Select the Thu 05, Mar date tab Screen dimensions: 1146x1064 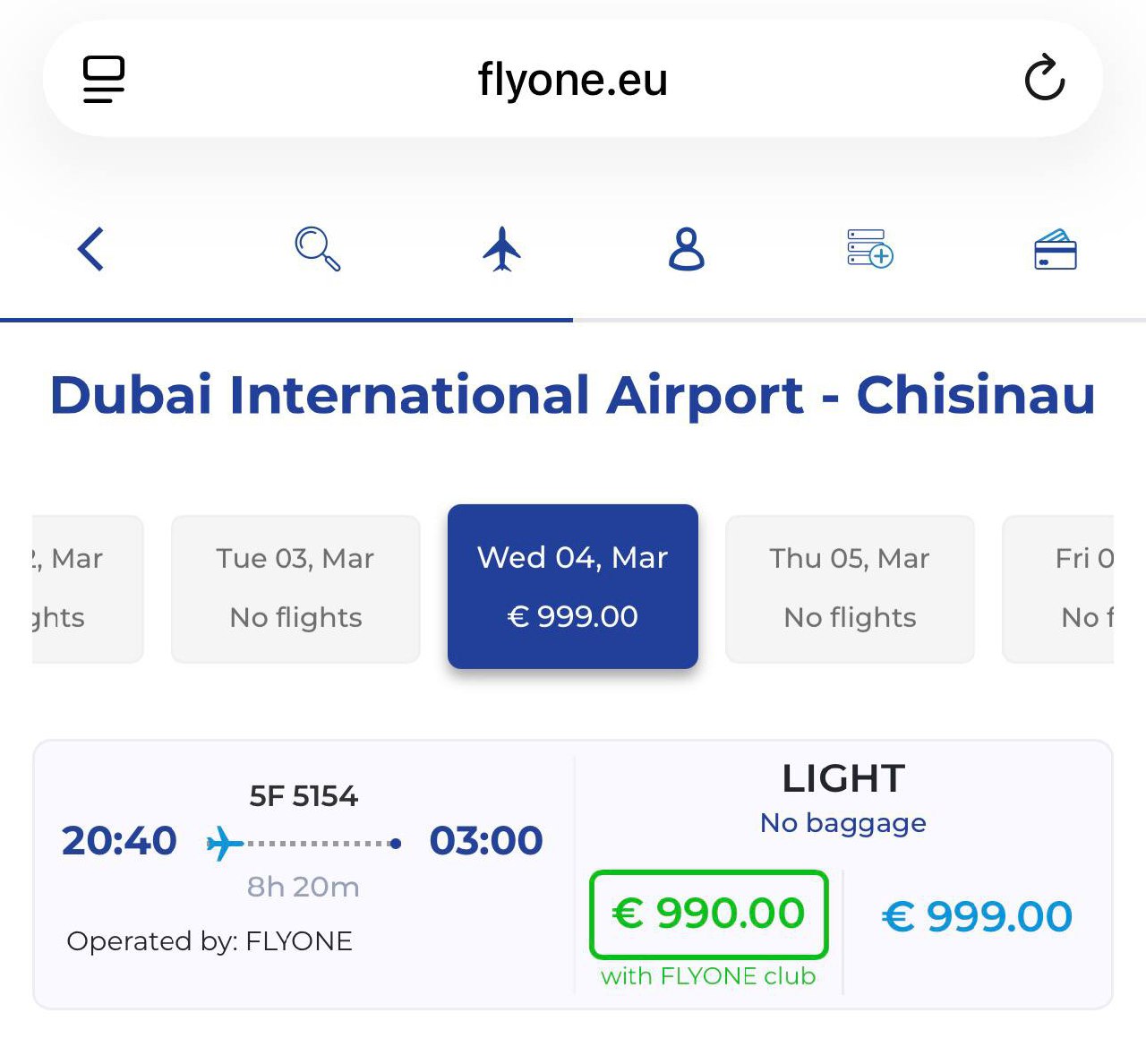pos(850,588)
